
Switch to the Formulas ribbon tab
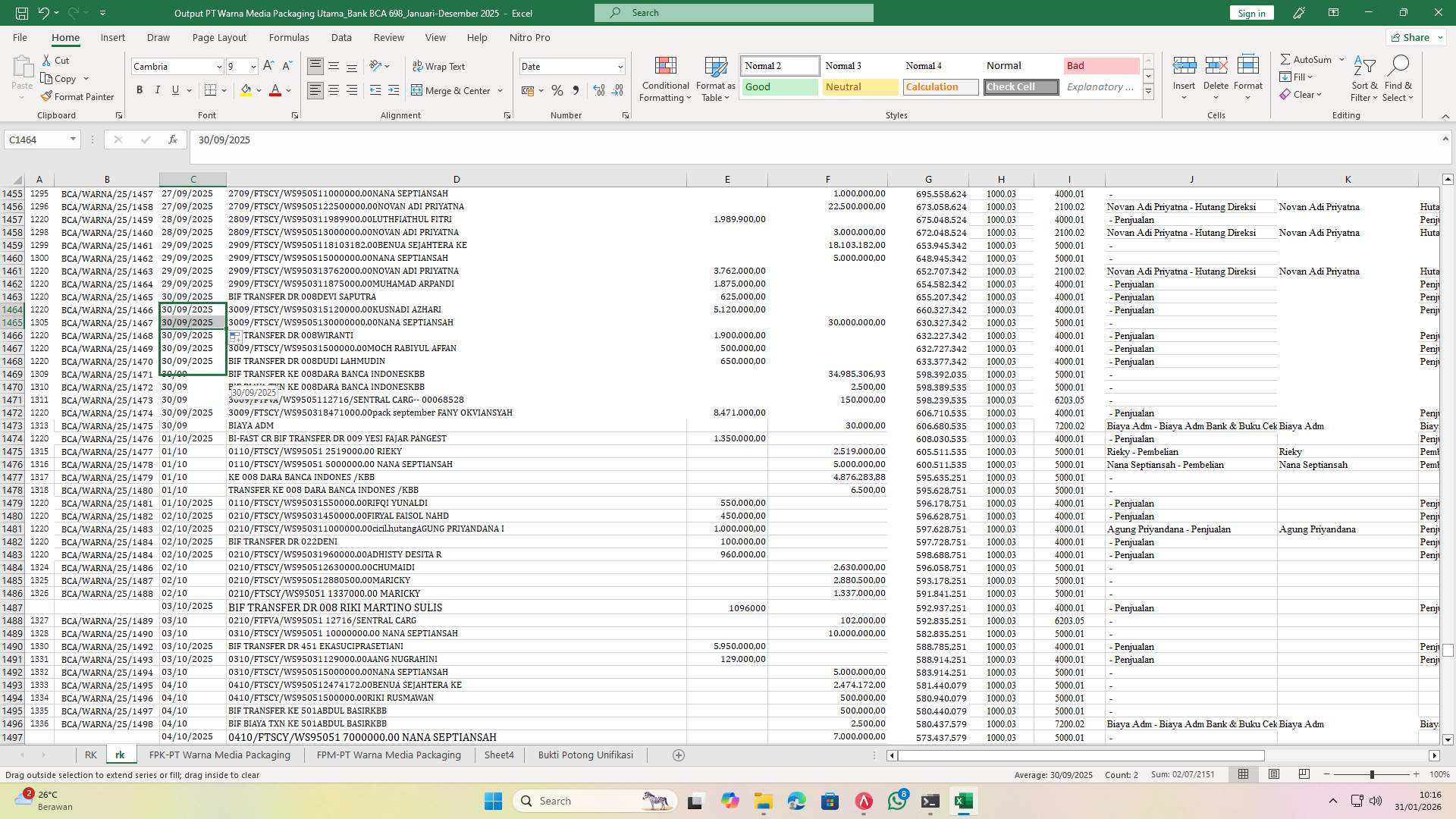point(289,37)
